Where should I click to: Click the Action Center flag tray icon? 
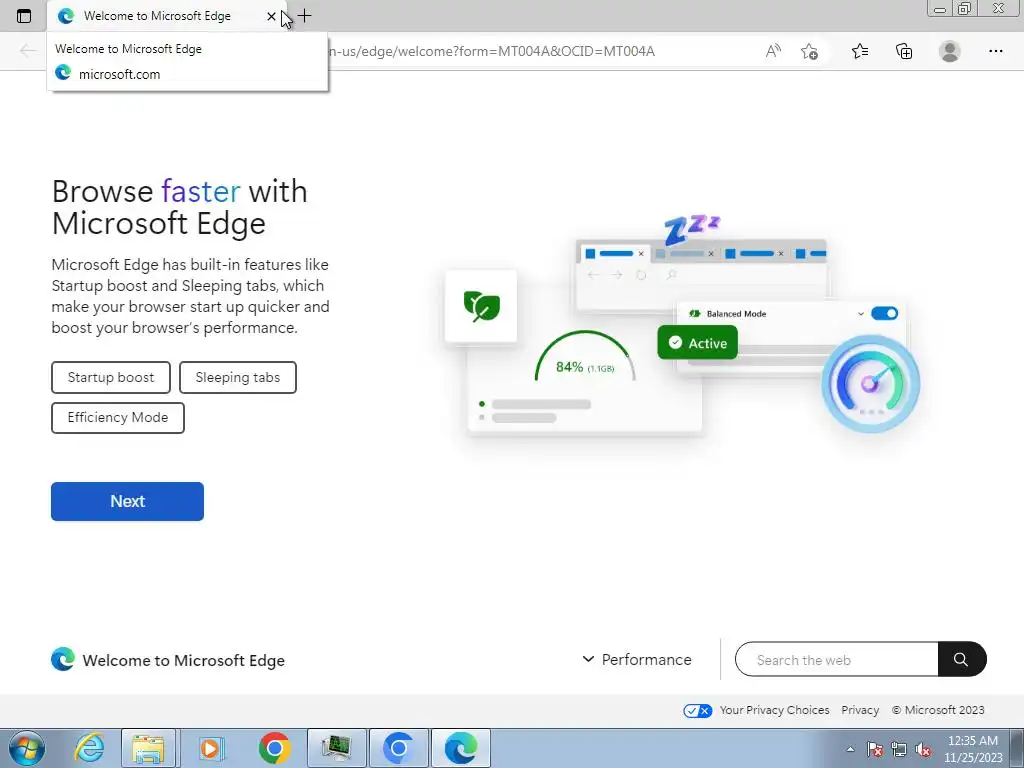click(x=875, y=749)
